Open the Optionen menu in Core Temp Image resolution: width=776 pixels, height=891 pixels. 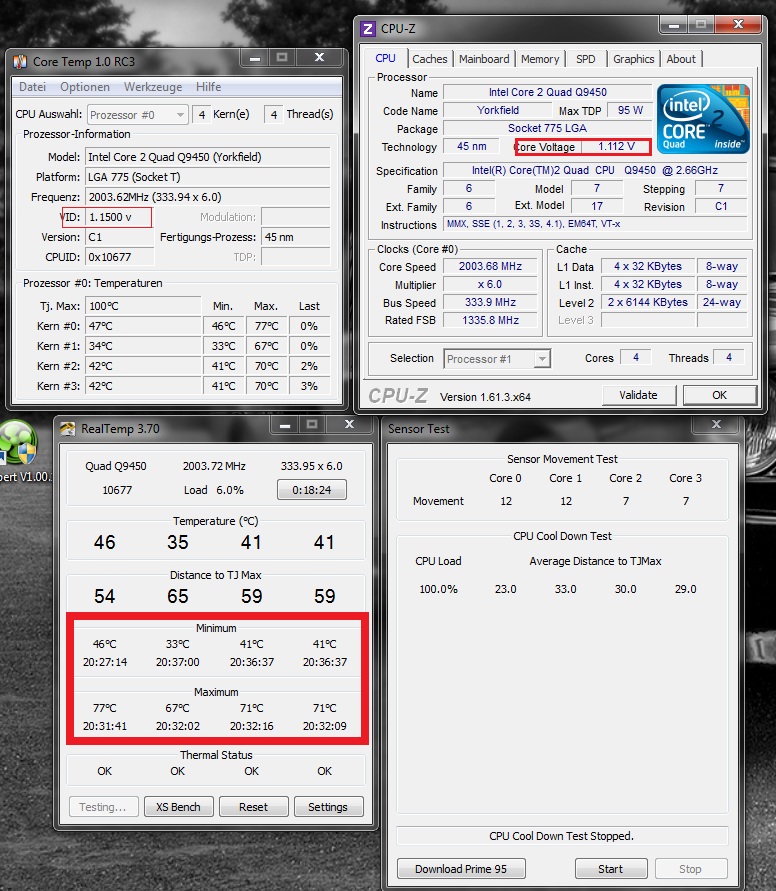(x=85, y=87)
